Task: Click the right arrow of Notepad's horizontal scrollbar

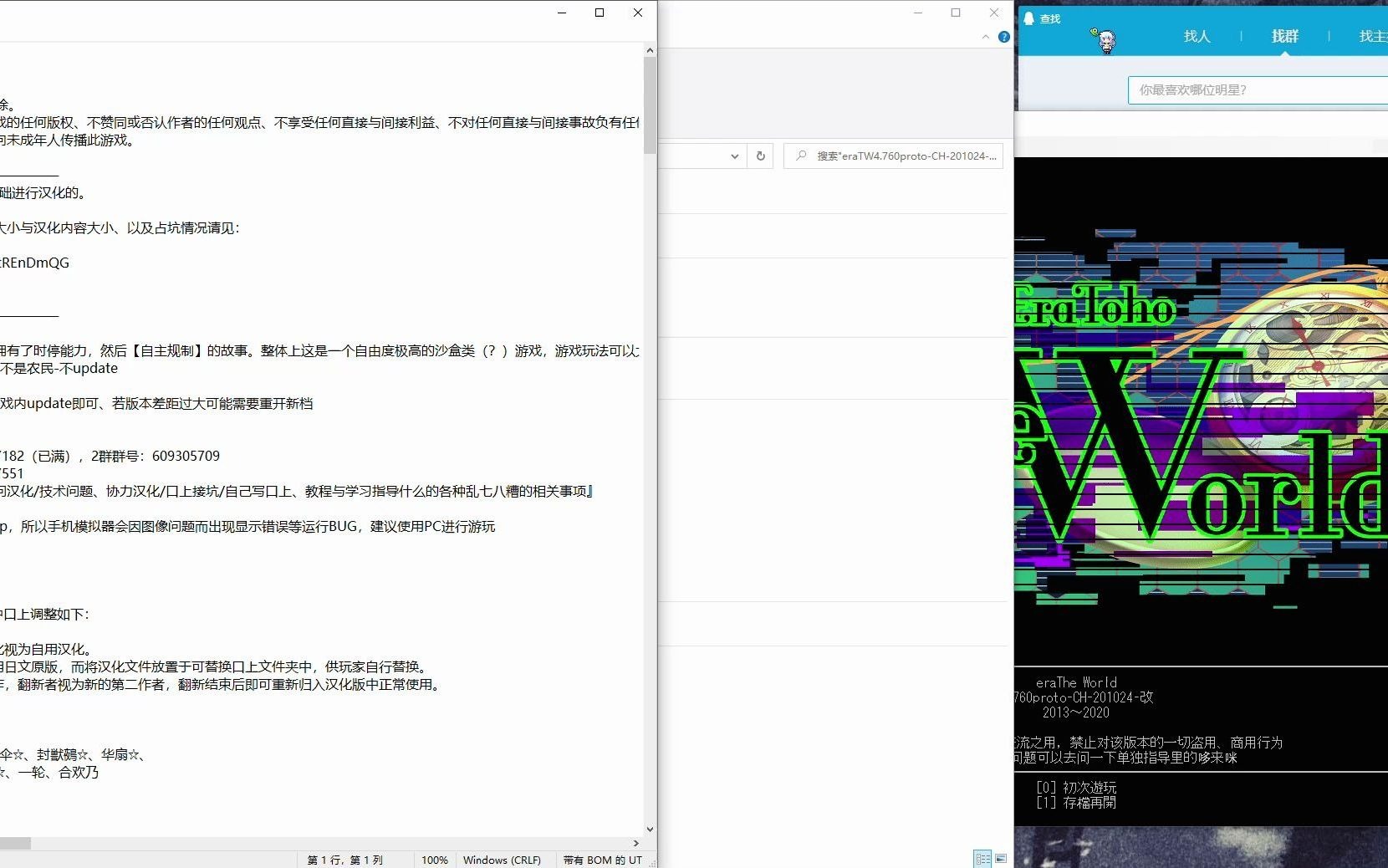Action: click(x=636, y=843)
